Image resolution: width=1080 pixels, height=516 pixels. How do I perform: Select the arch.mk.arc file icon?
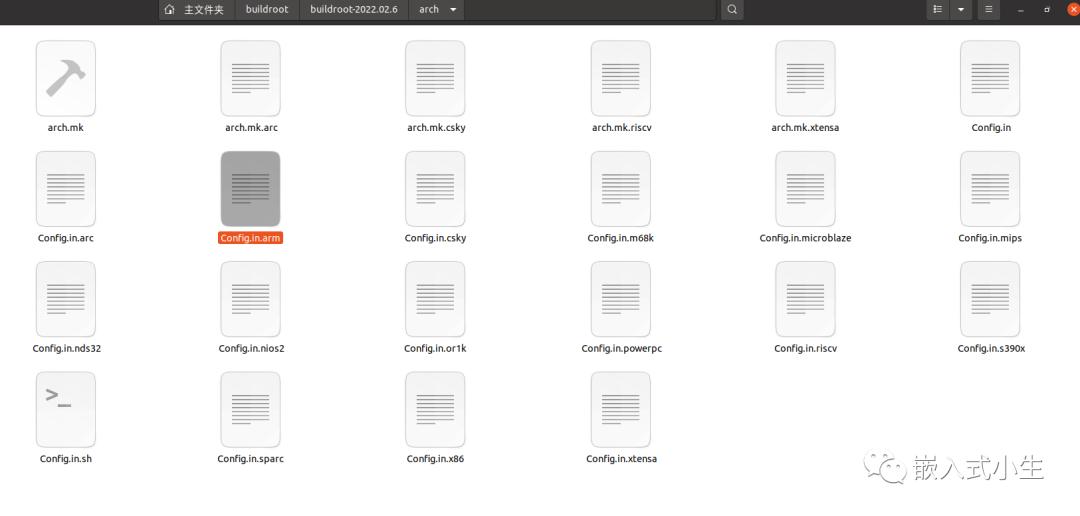(251, 78)
